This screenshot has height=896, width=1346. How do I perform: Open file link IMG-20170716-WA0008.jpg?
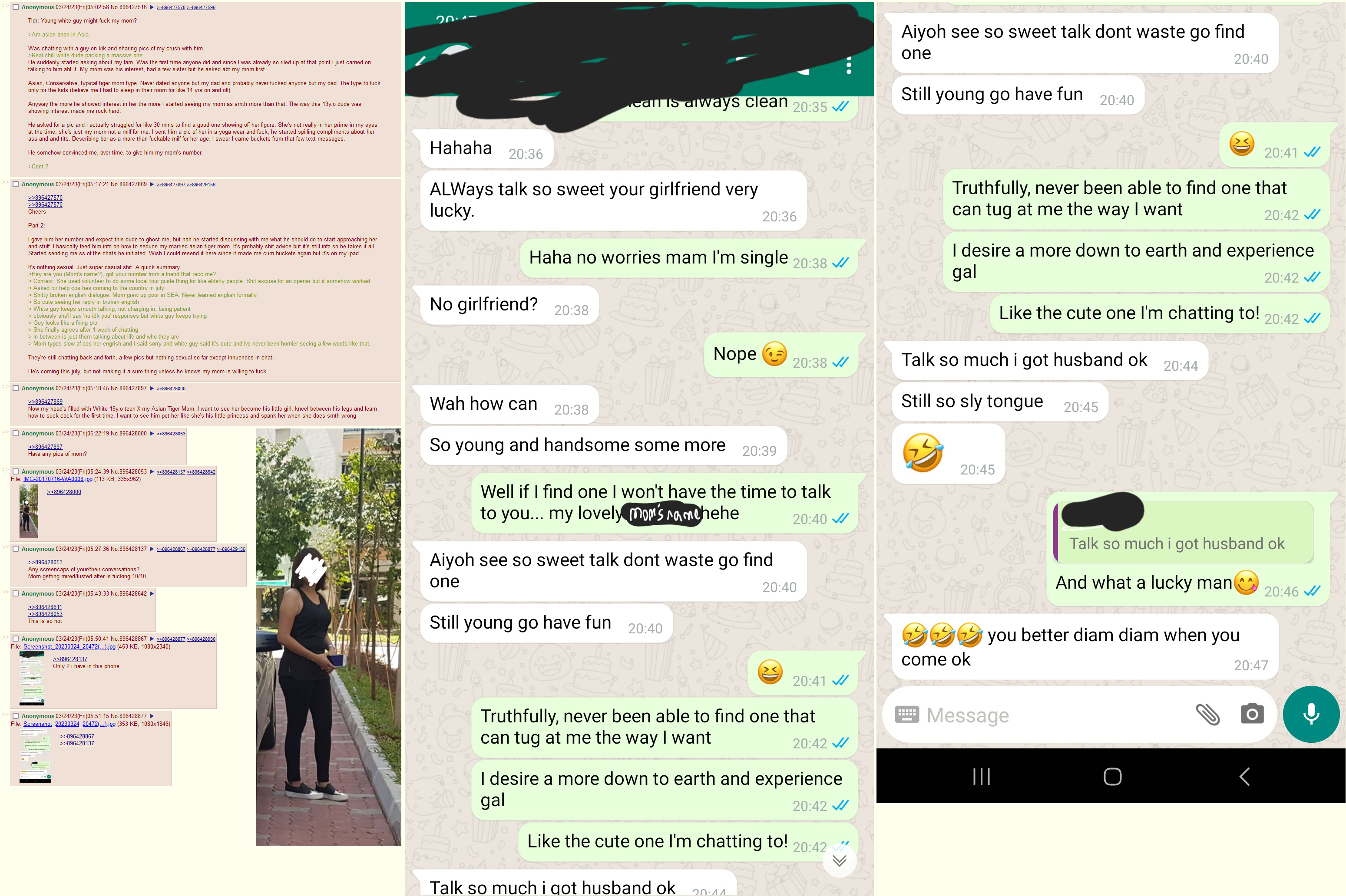tap(58, 479)
